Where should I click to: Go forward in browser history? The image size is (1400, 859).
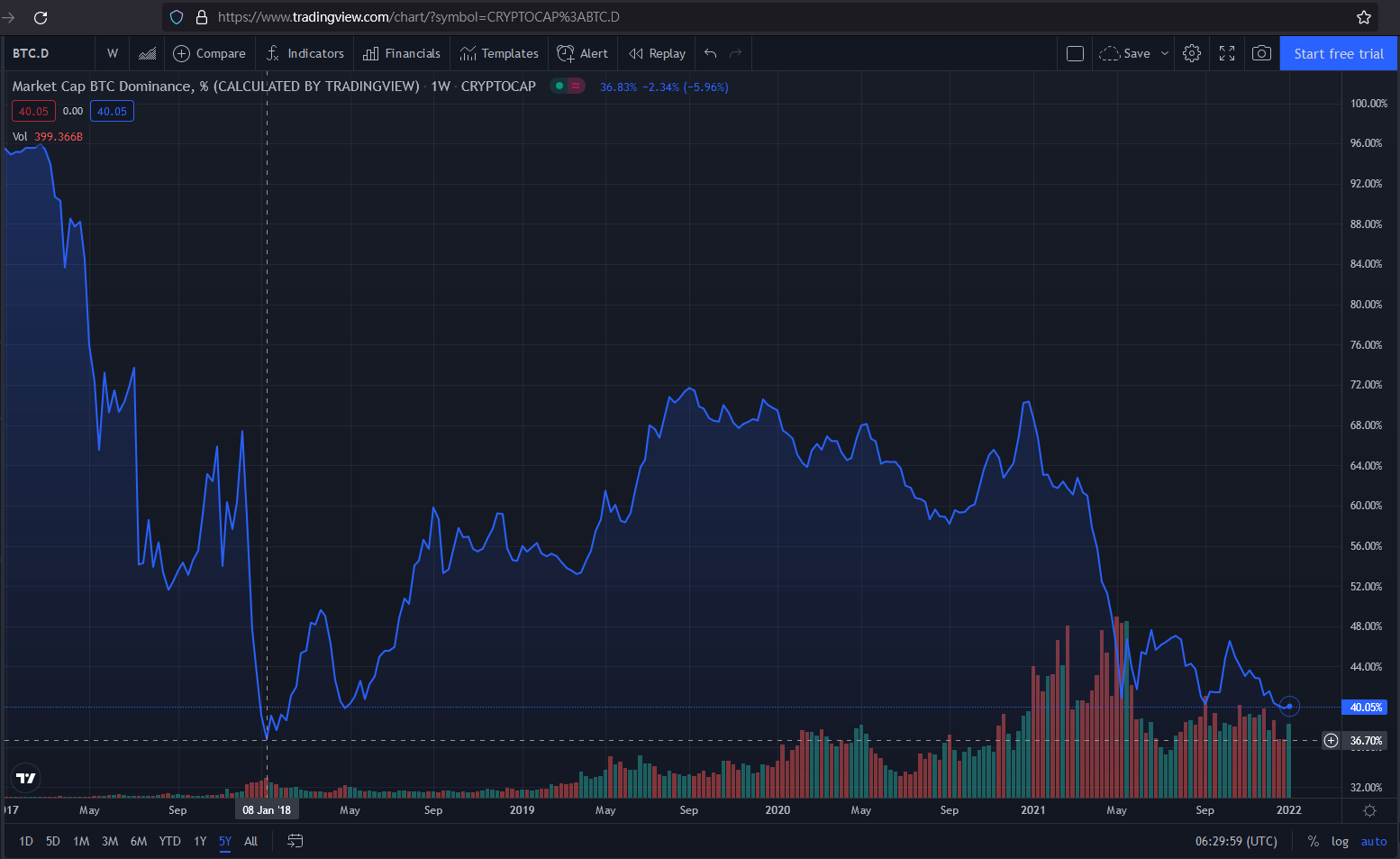(9, 17)
